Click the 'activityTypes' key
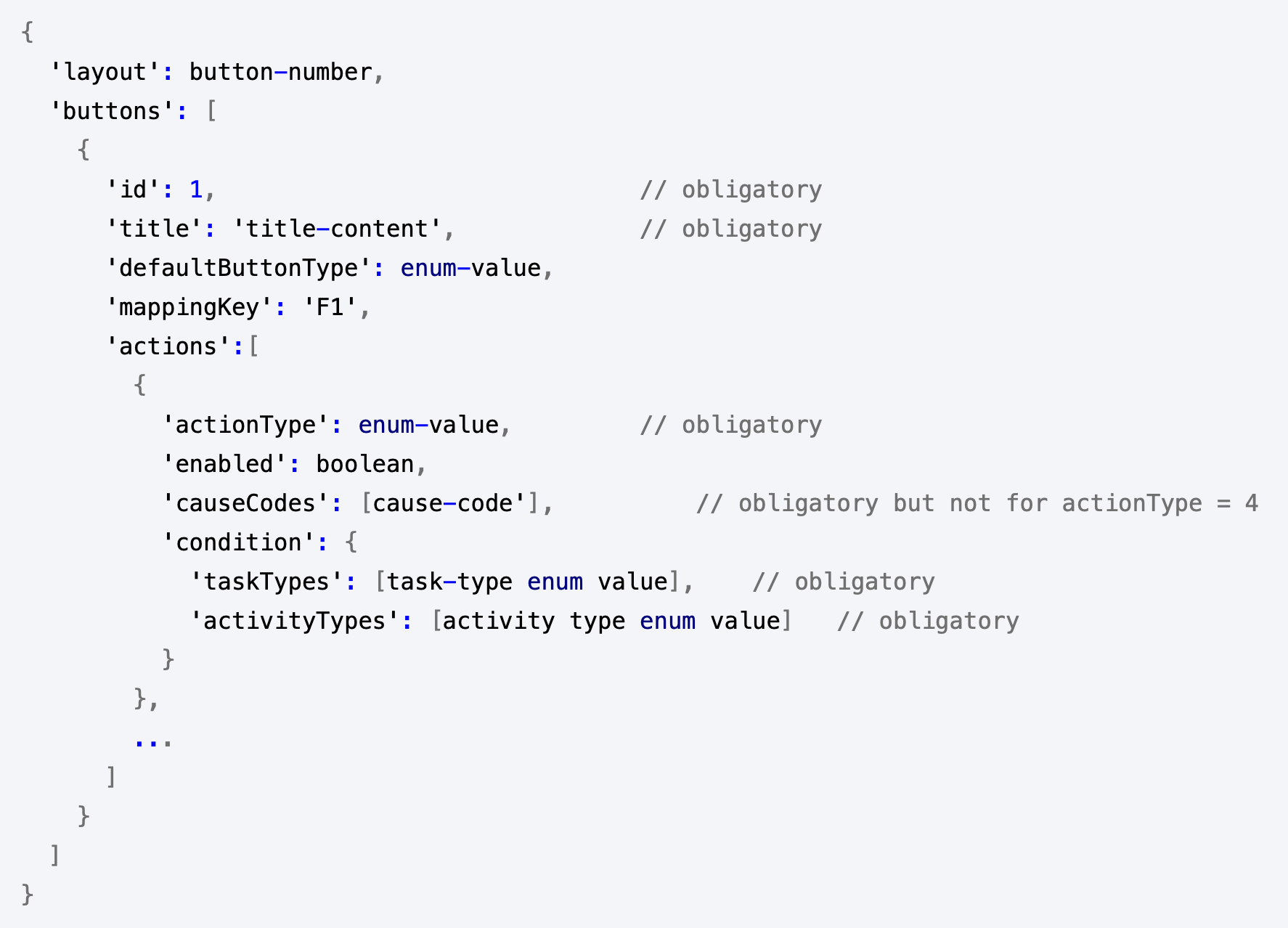The height and width of the screenshot is (928, 1288). tap(295, 621)
